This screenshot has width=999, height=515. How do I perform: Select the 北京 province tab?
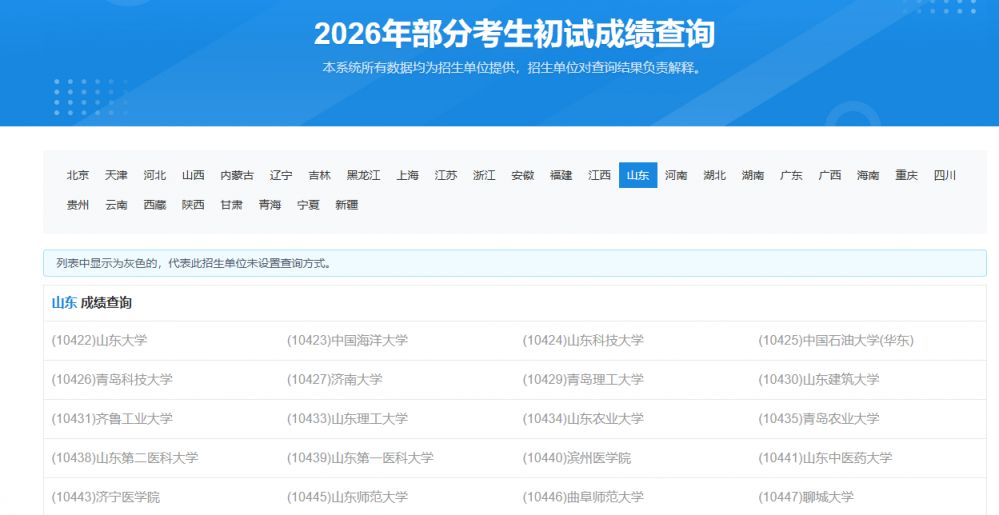(x=78, y=175)
